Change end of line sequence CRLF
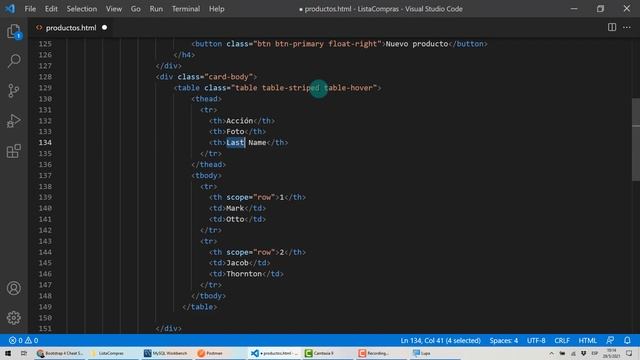Image resolution: width=640 pixels, height=360 pixels. (562, 340)
